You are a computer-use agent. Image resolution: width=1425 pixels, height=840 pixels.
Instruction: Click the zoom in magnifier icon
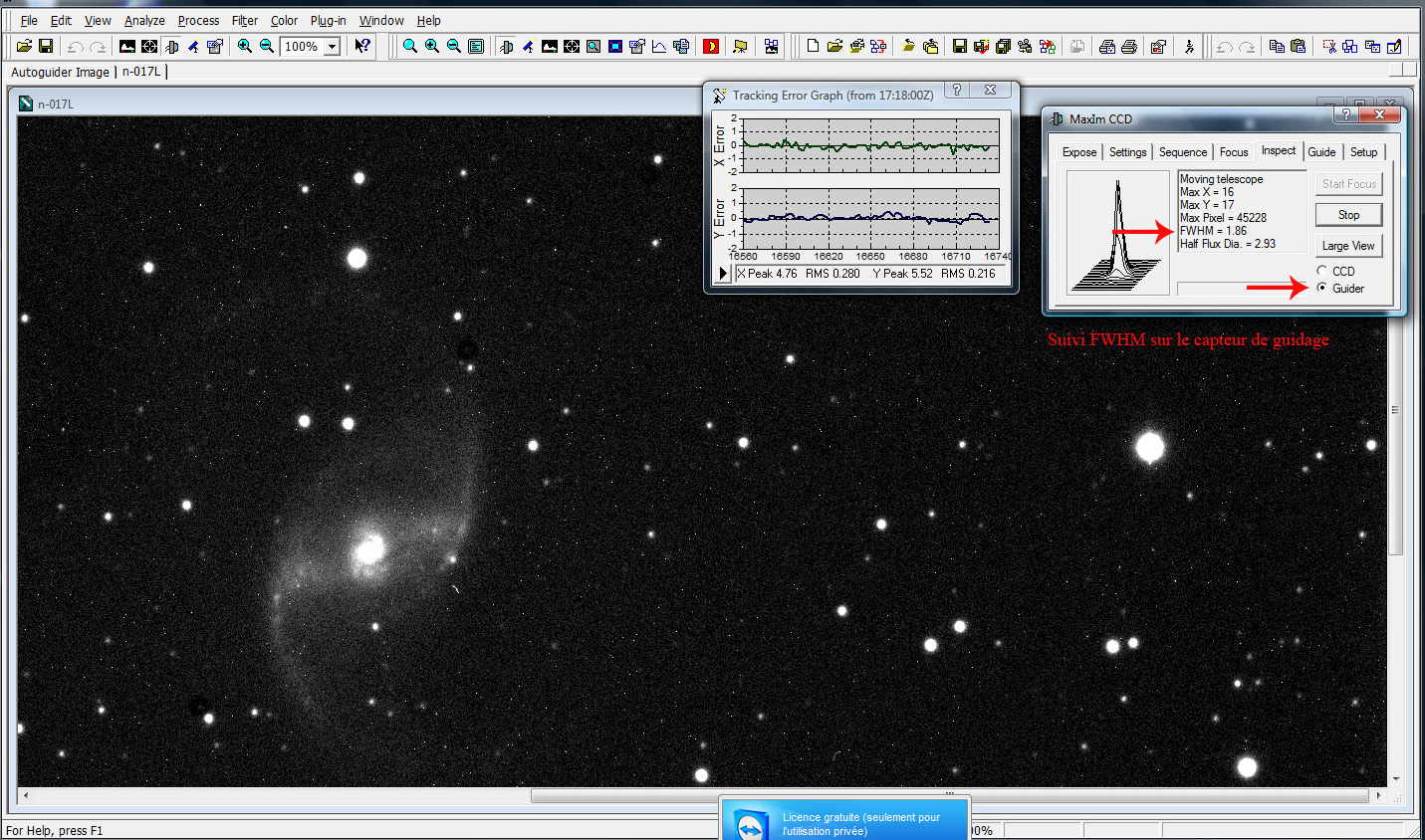click(x=244, y=46)
